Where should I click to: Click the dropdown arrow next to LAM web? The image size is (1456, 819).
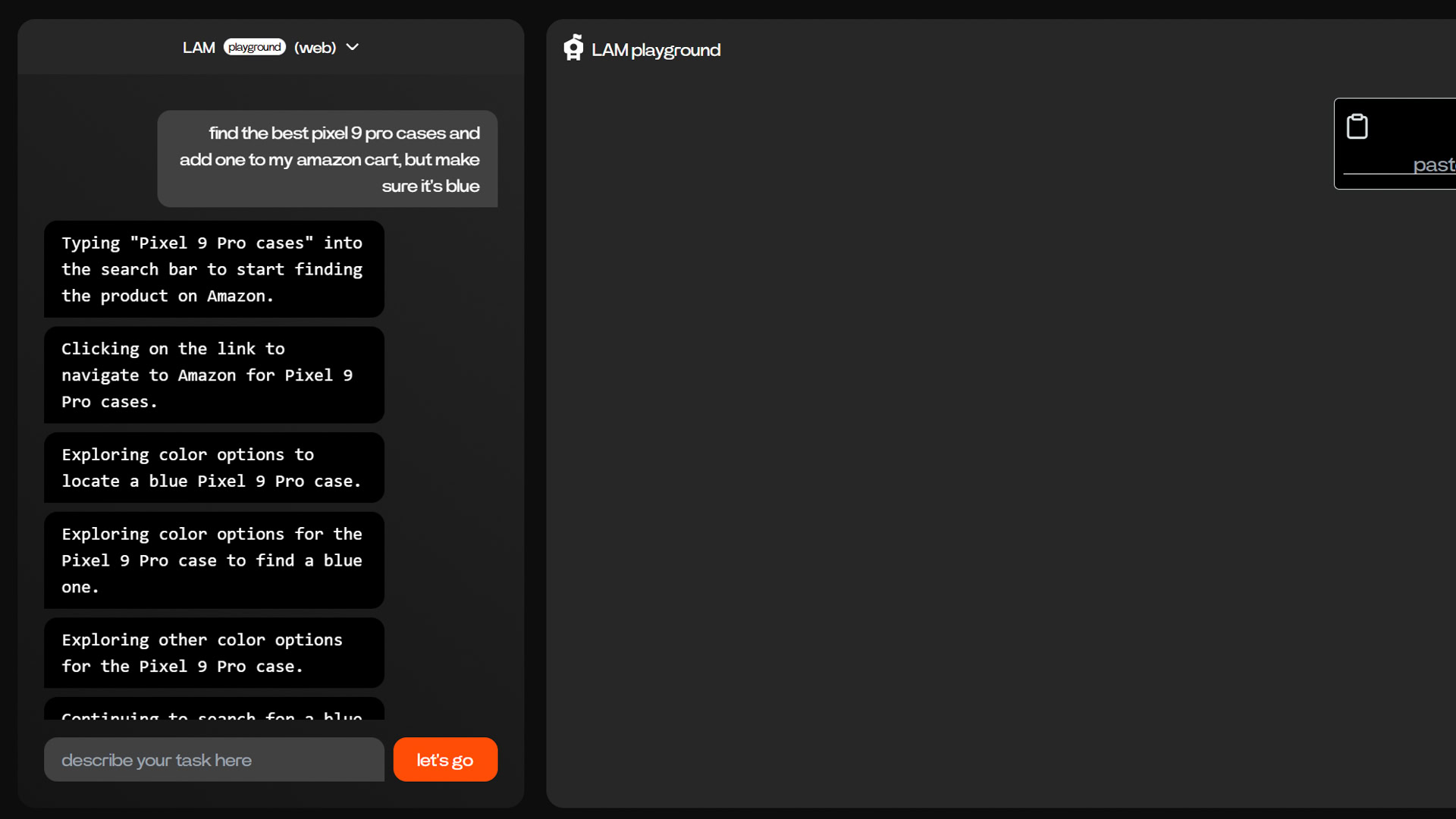(x=353, y=47)
